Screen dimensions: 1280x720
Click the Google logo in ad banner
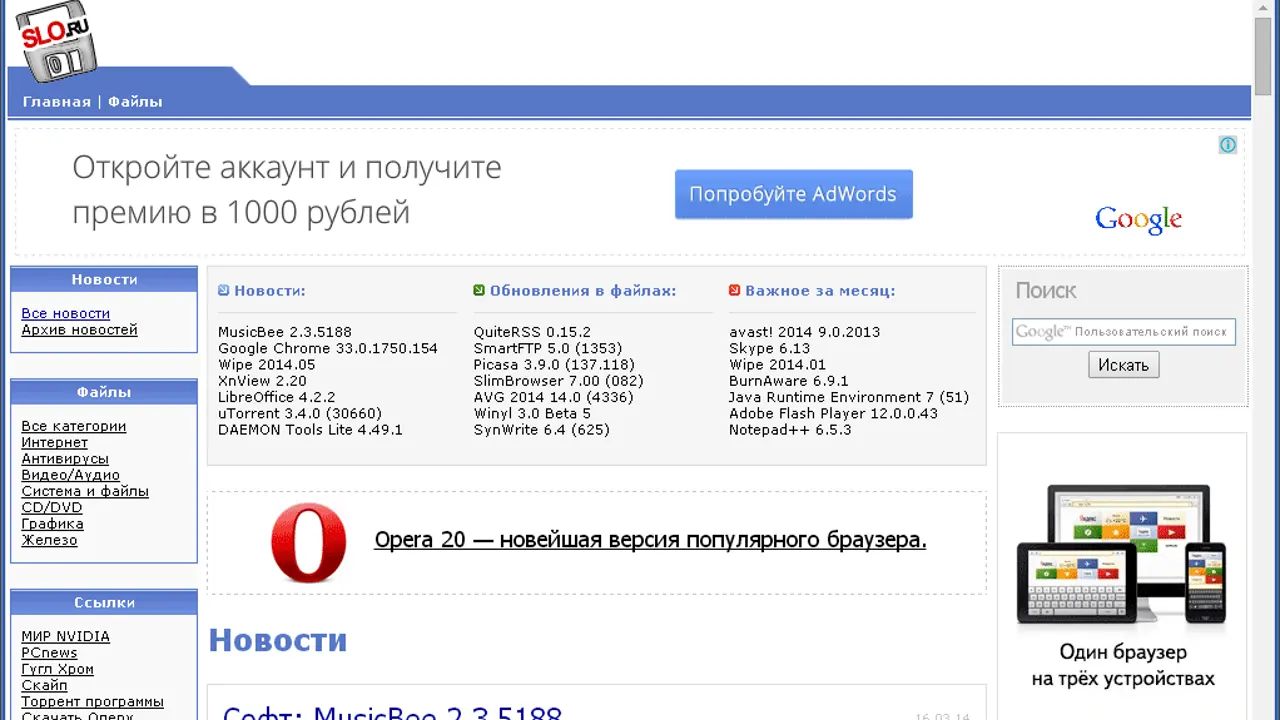pos(1138,220)
